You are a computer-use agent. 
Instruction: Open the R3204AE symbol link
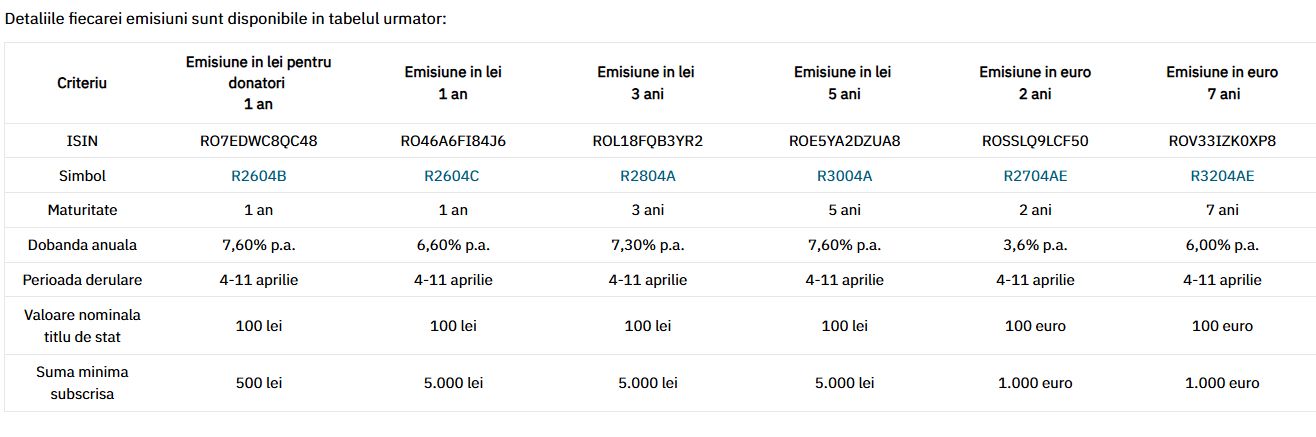(1222, 176)
